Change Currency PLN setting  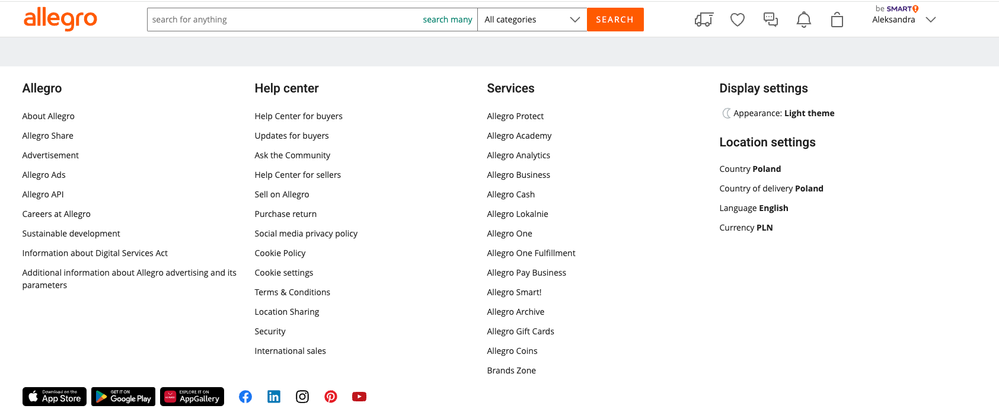pos(746,227)
